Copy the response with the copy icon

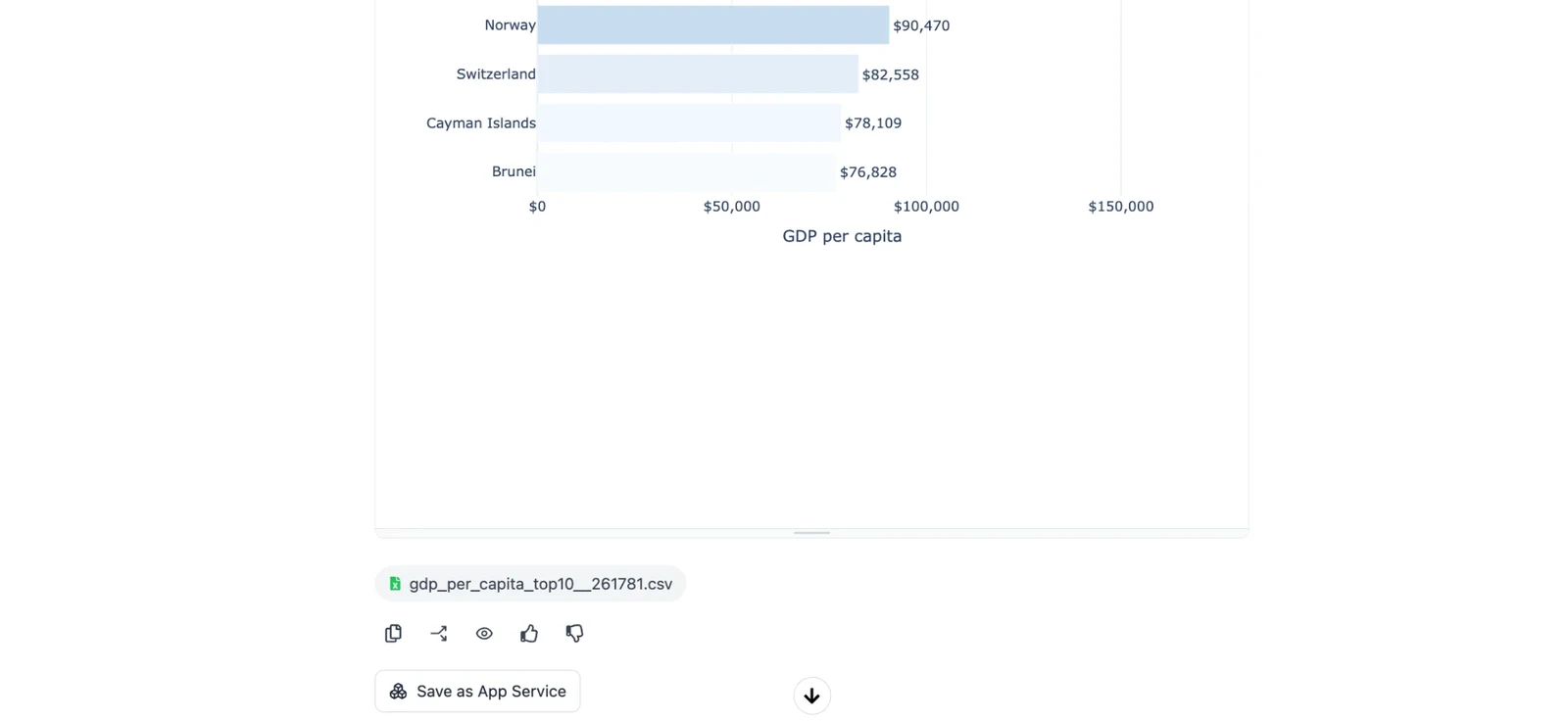point(393,634)
